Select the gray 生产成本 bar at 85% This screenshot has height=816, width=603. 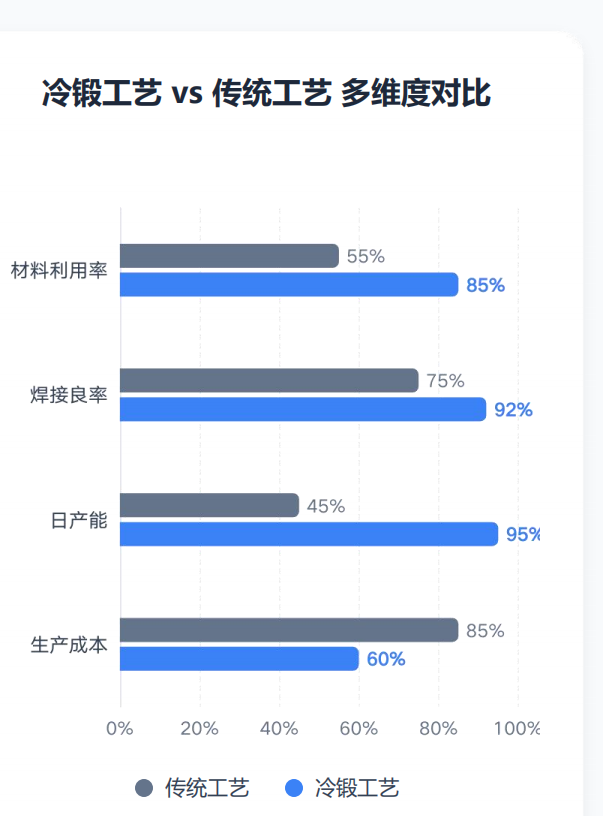289,630
